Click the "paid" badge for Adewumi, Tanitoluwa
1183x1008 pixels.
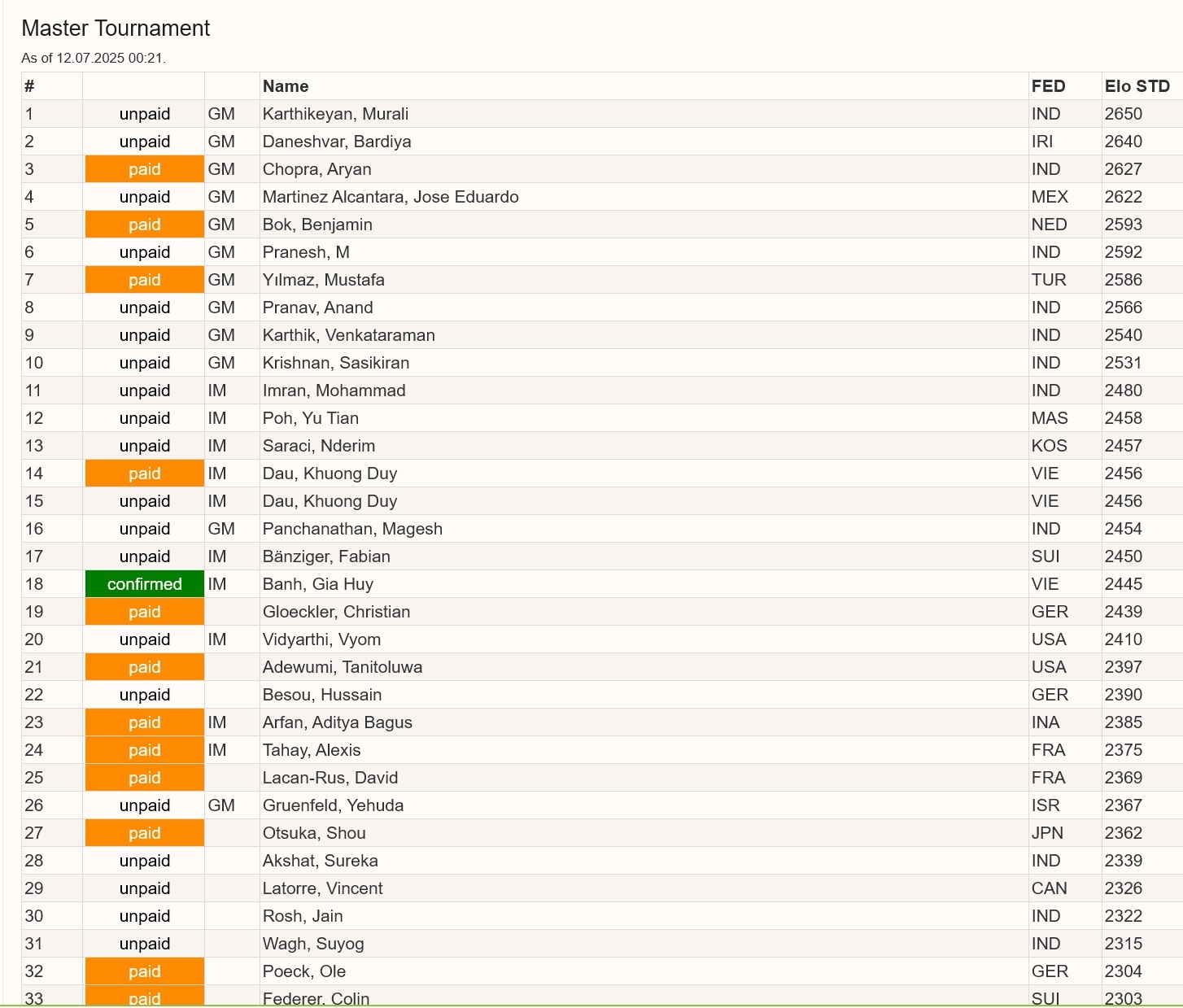pyautogui.click(x=145, y=667)
